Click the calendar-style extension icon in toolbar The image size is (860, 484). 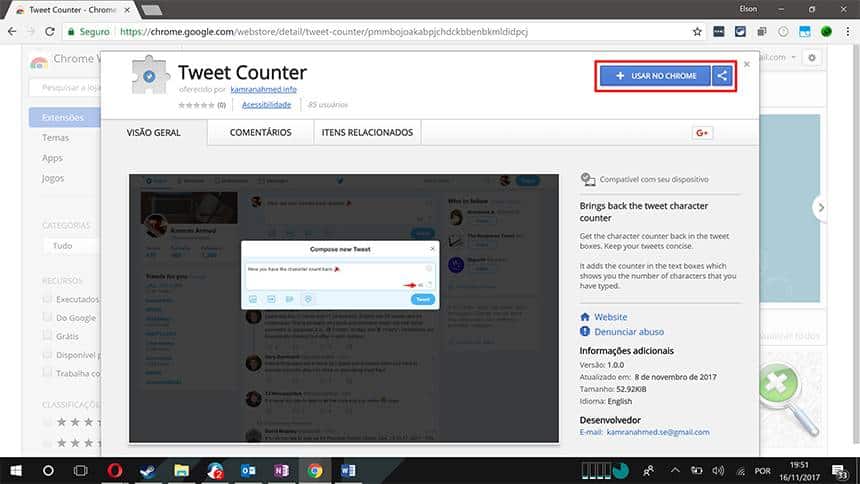[x=805, y=32]
